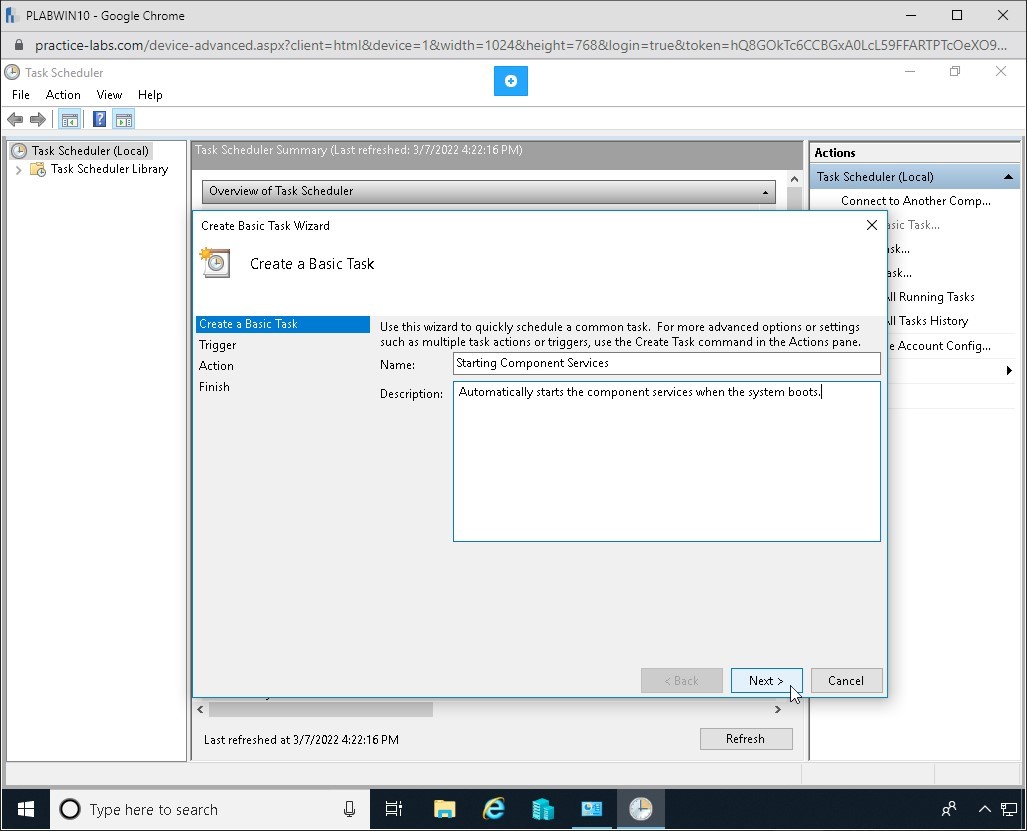Click the padlock icon in Chrome address bar

point(19,45)
